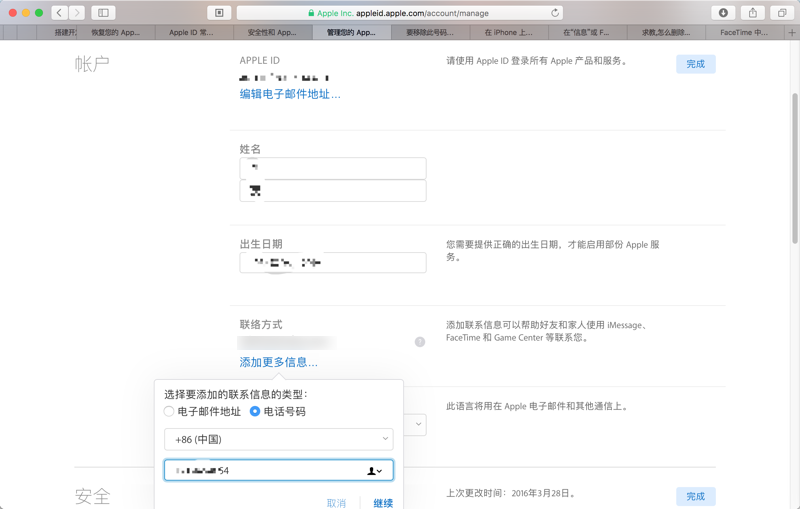Switch to the 在"信息"或 F... tab

tap(588, 33)
